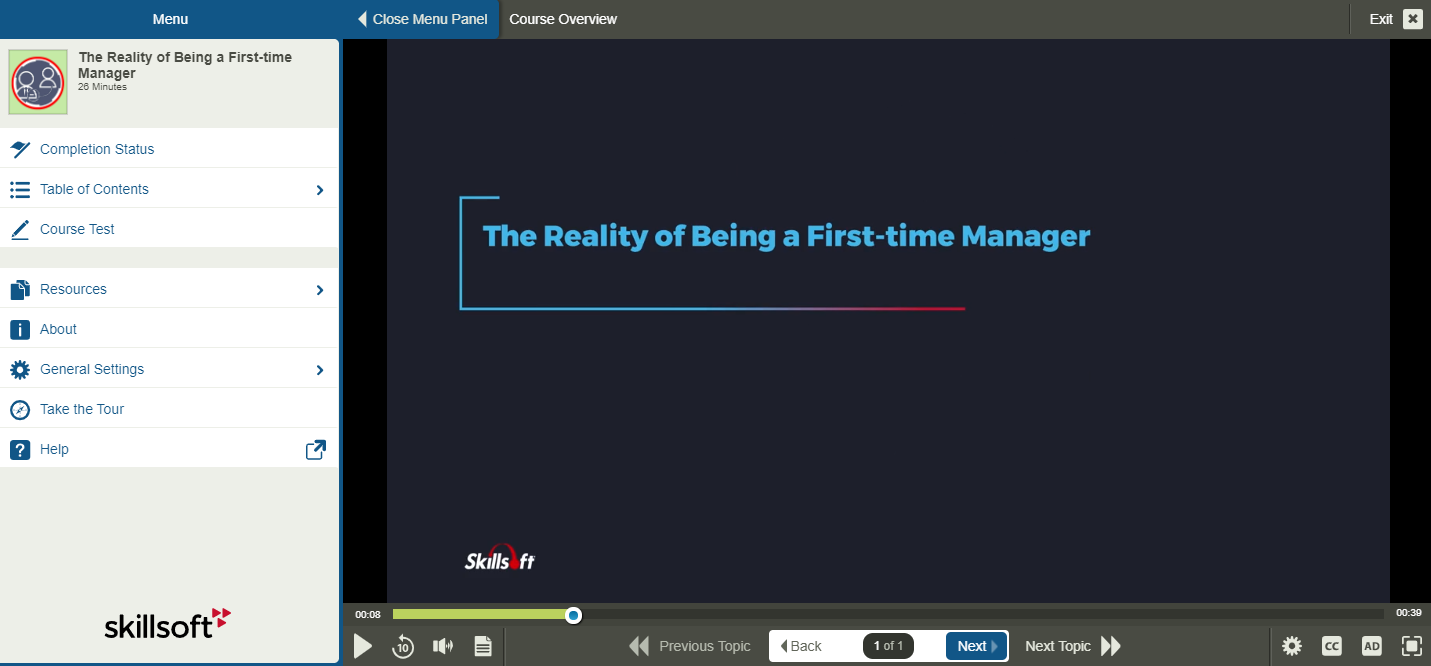Click the Next button
Viewport: 1431px width, 666px height.
976,646
